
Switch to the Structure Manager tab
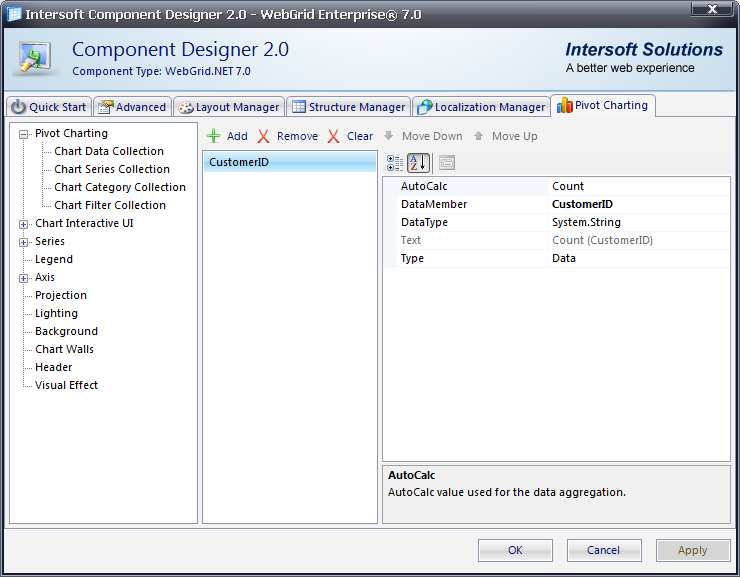[x=349, y=107]
